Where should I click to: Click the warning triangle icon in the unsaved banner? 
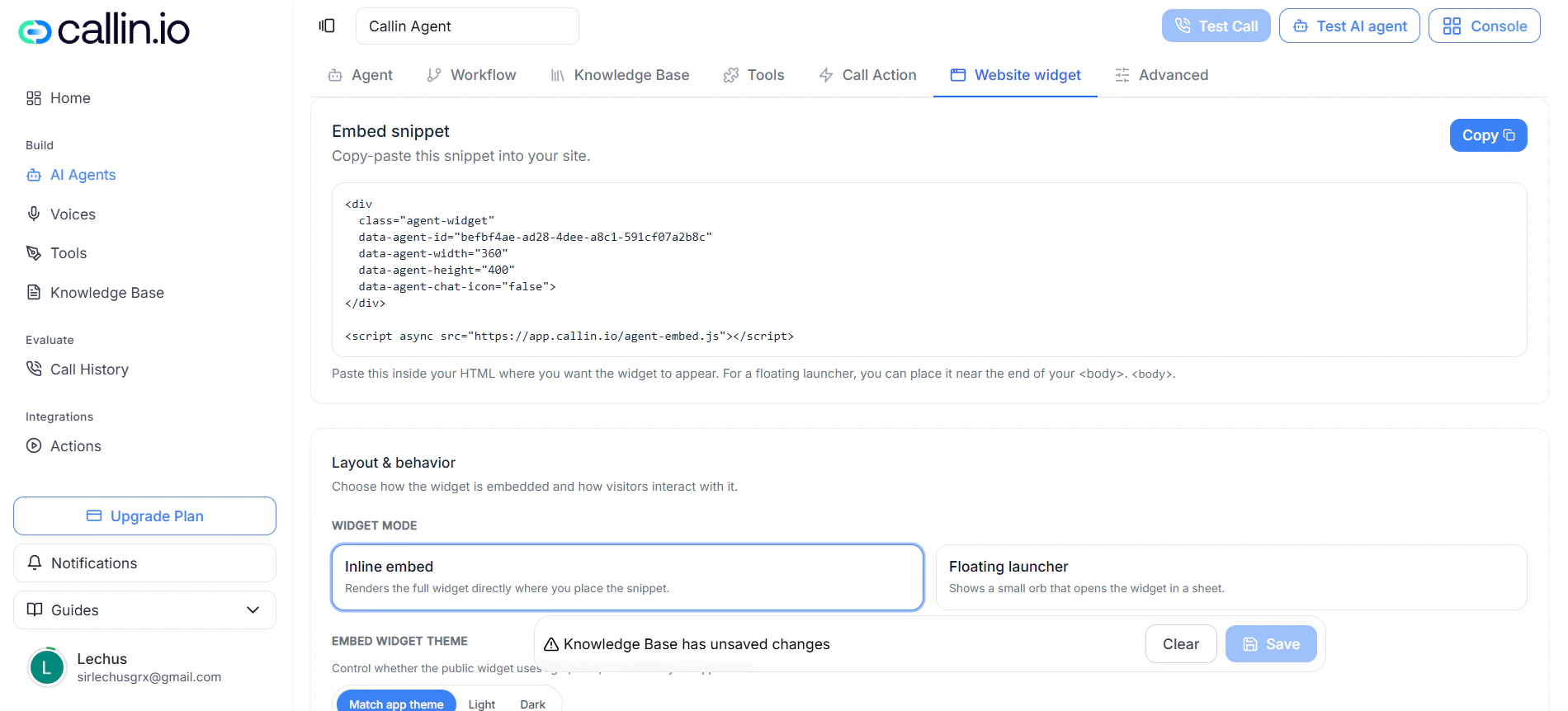[551, 644]
